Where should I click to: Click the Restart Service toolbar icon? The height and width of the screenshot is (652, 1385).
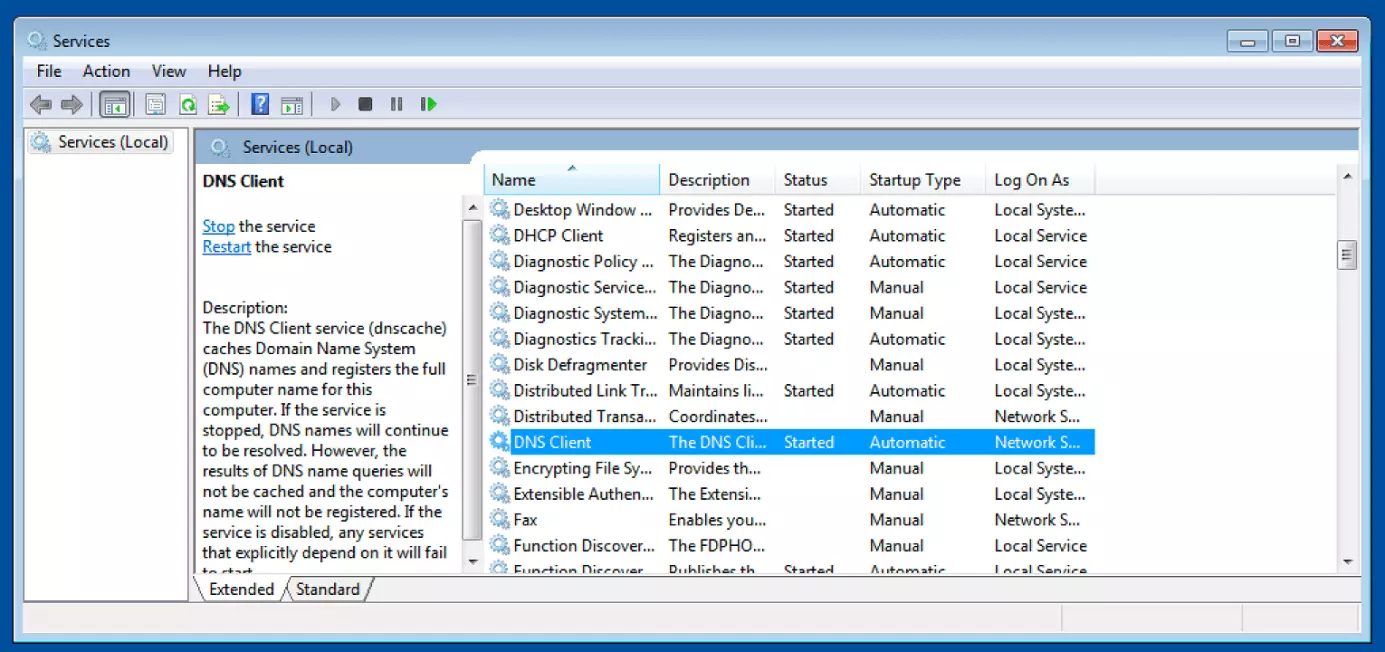(x=429, y=104)
